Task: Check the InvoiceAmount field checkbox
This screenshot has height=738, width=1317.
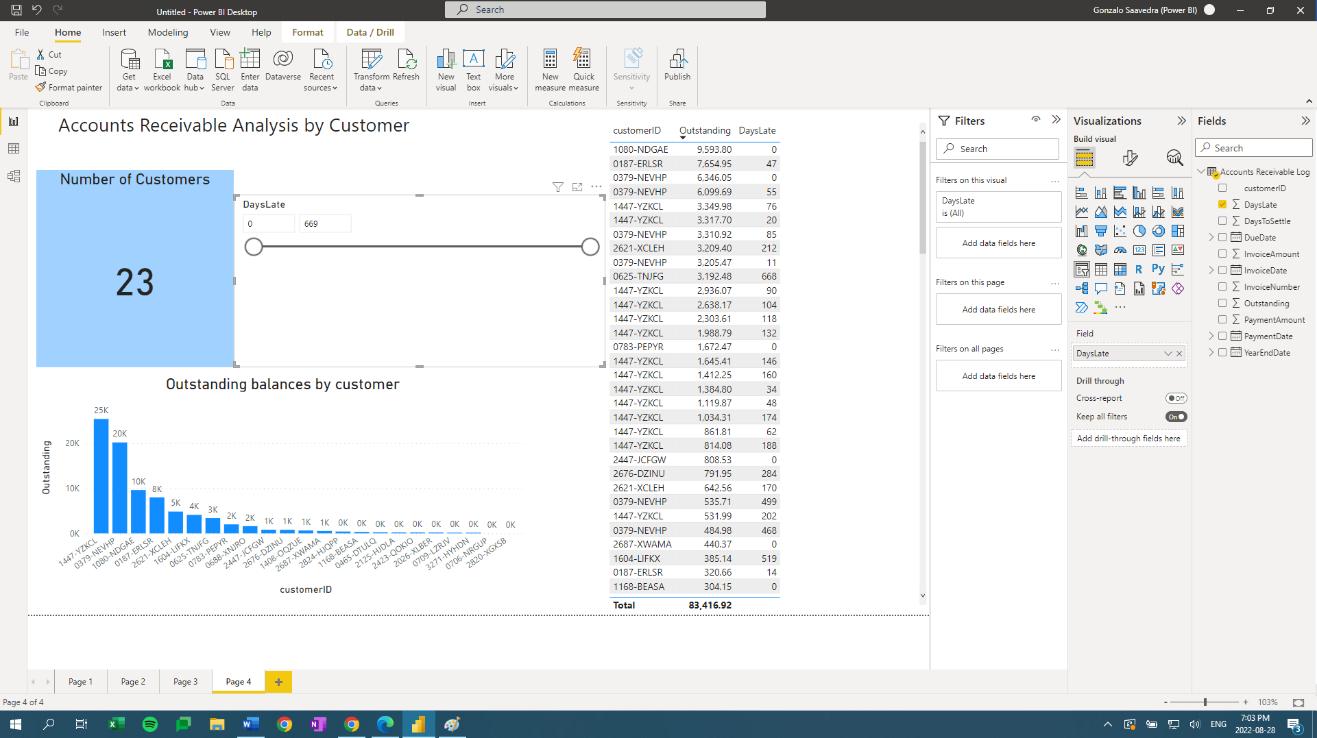Action: (1222, 254)
